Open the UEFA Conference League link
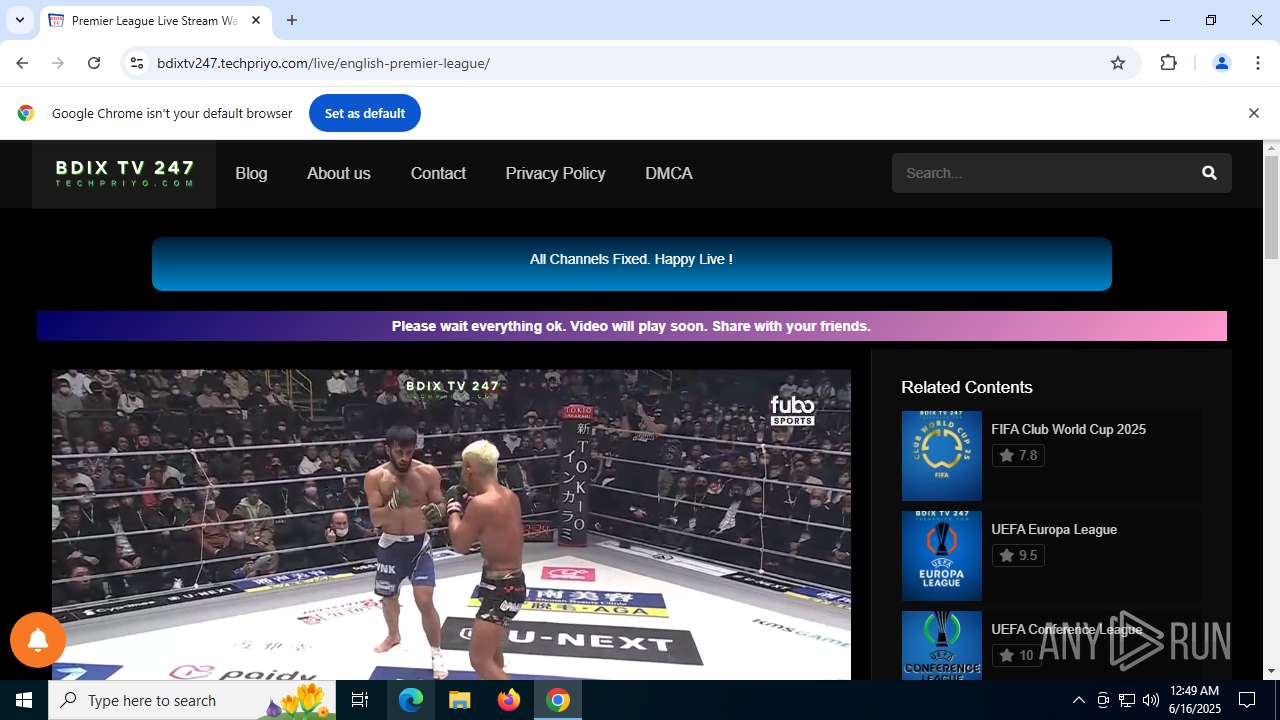Viewport: 1280px width, 720px height. [x=1066, y=629]
